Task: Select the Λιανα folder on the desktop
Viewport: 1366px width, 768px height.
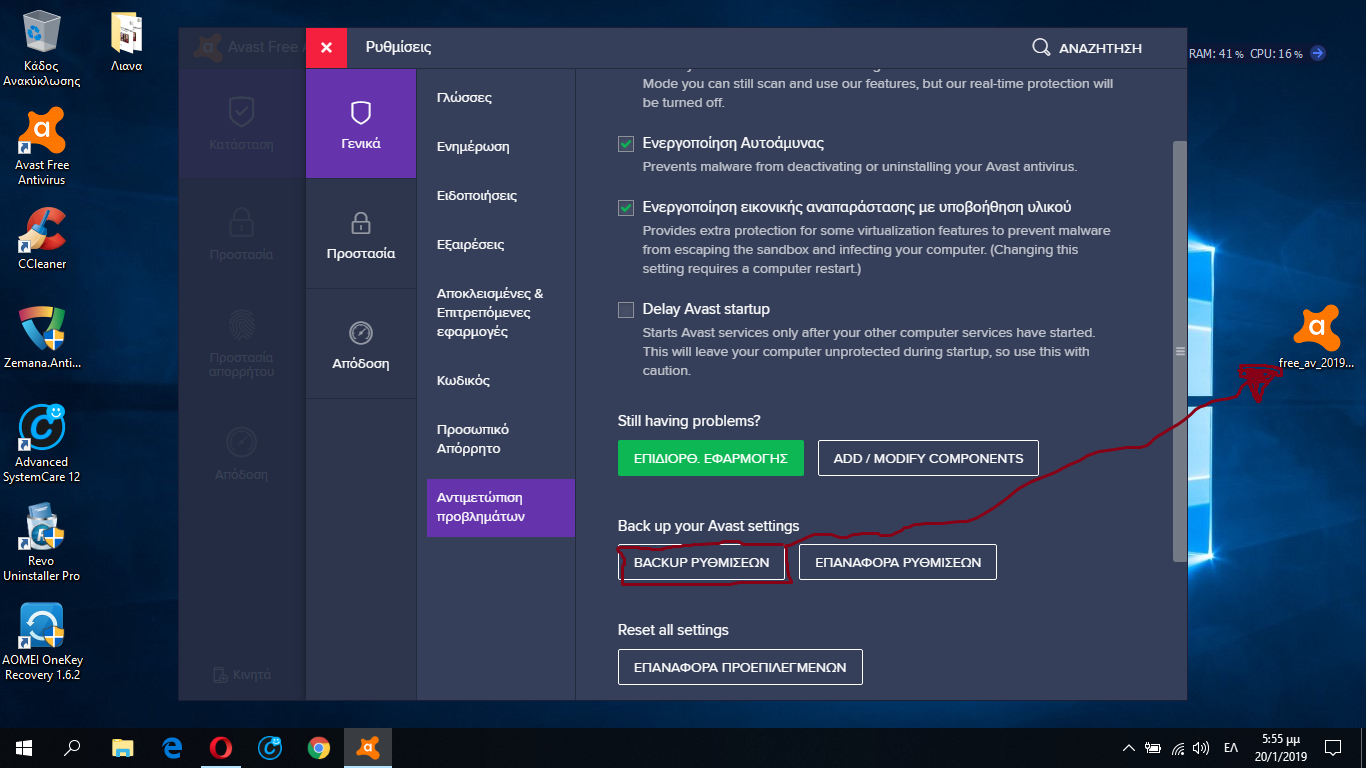Action: point(126,42)
